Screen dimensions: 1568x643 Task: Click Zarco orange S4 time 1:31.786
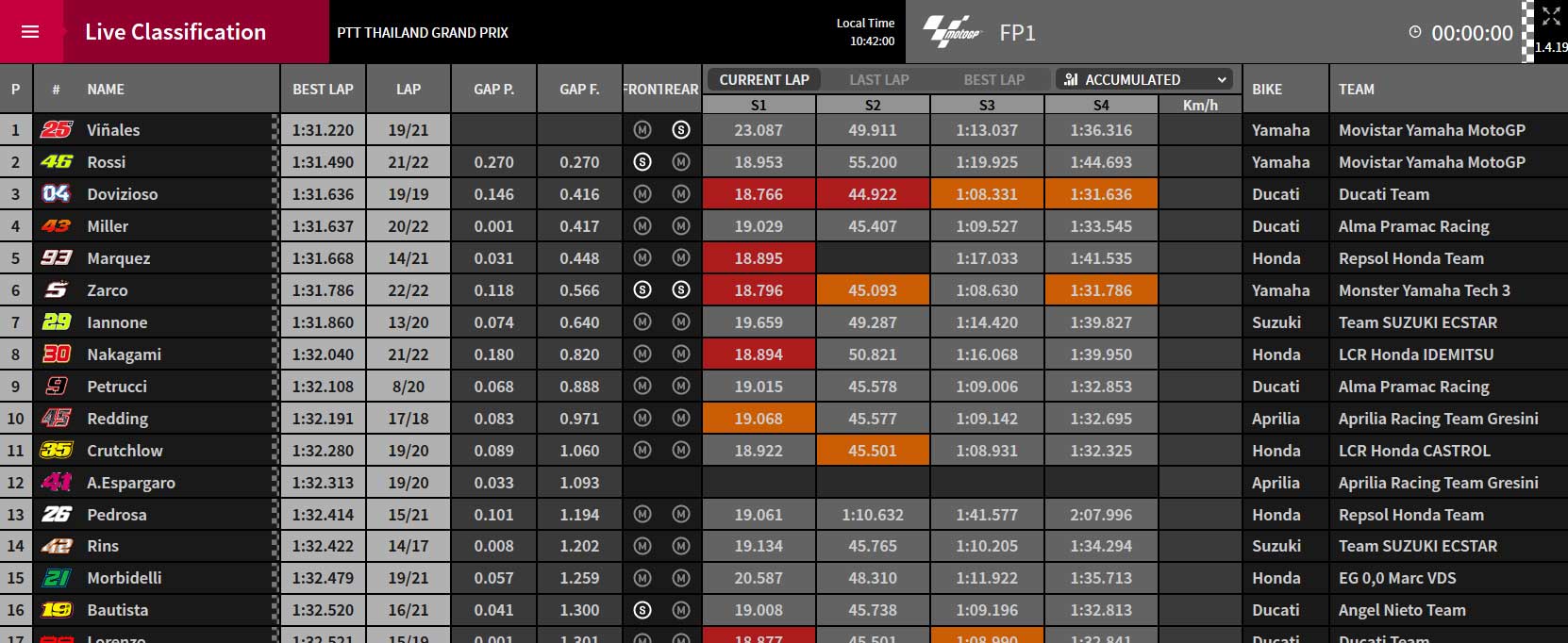pos(1101,290)
